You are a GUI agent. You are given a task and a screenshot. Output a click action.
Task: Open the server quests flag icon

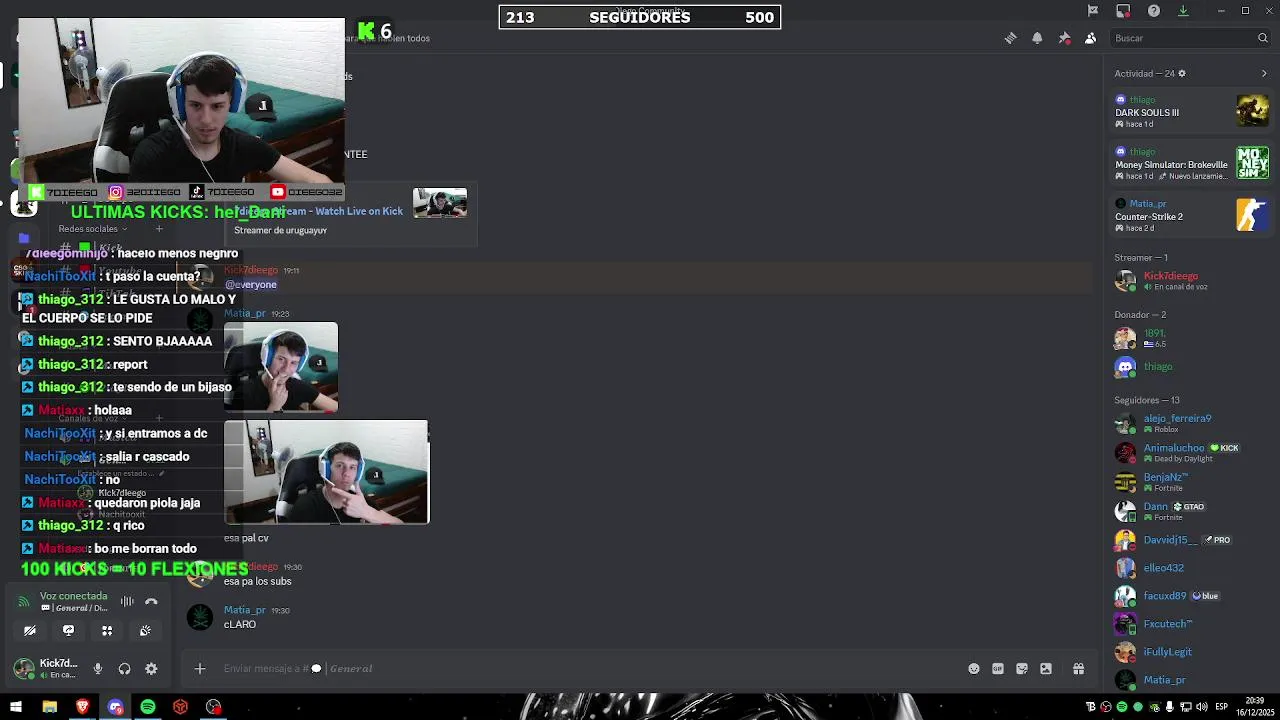coord(1092,11)
